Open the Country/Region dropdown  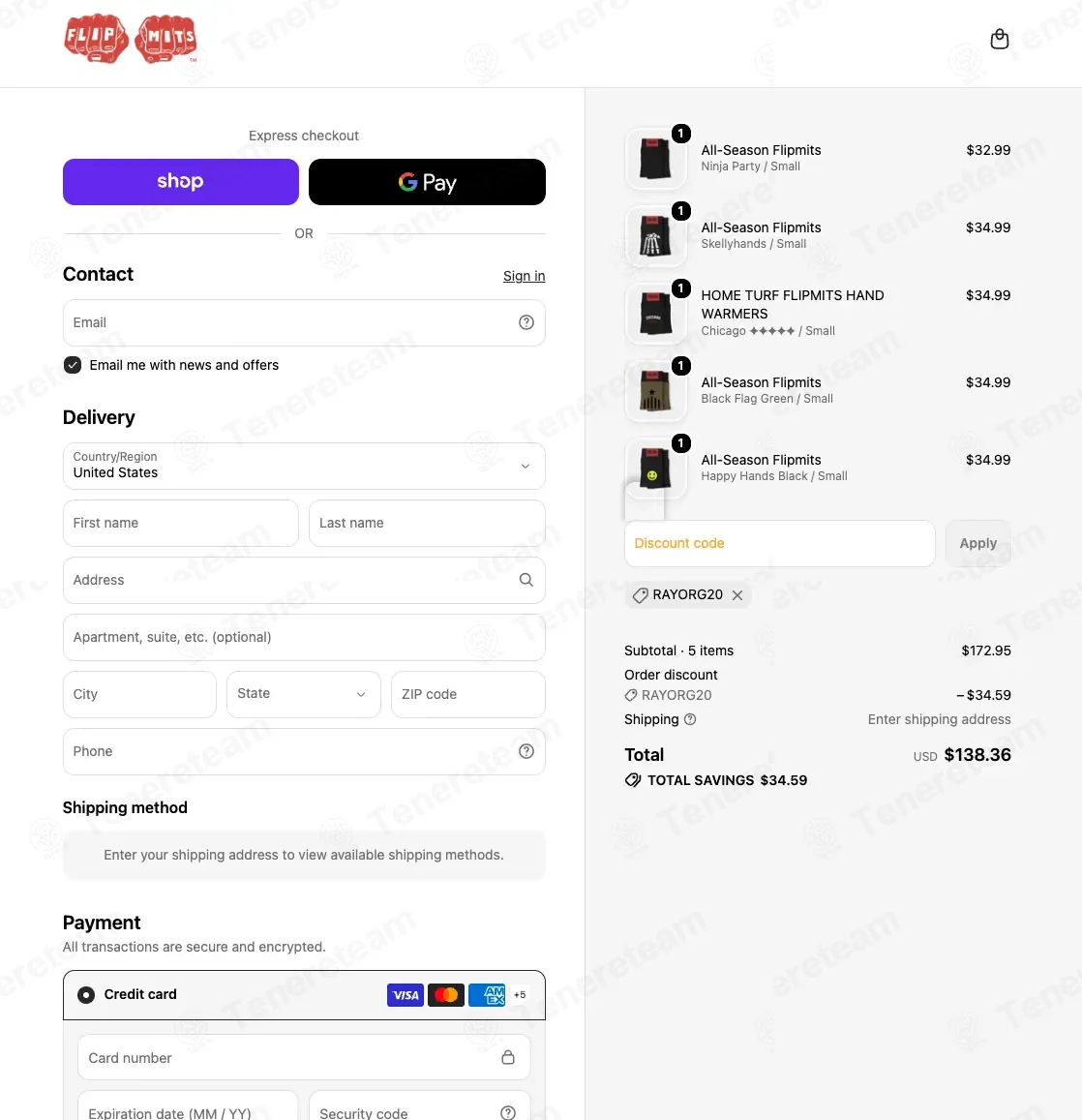(x=304, y=466)
